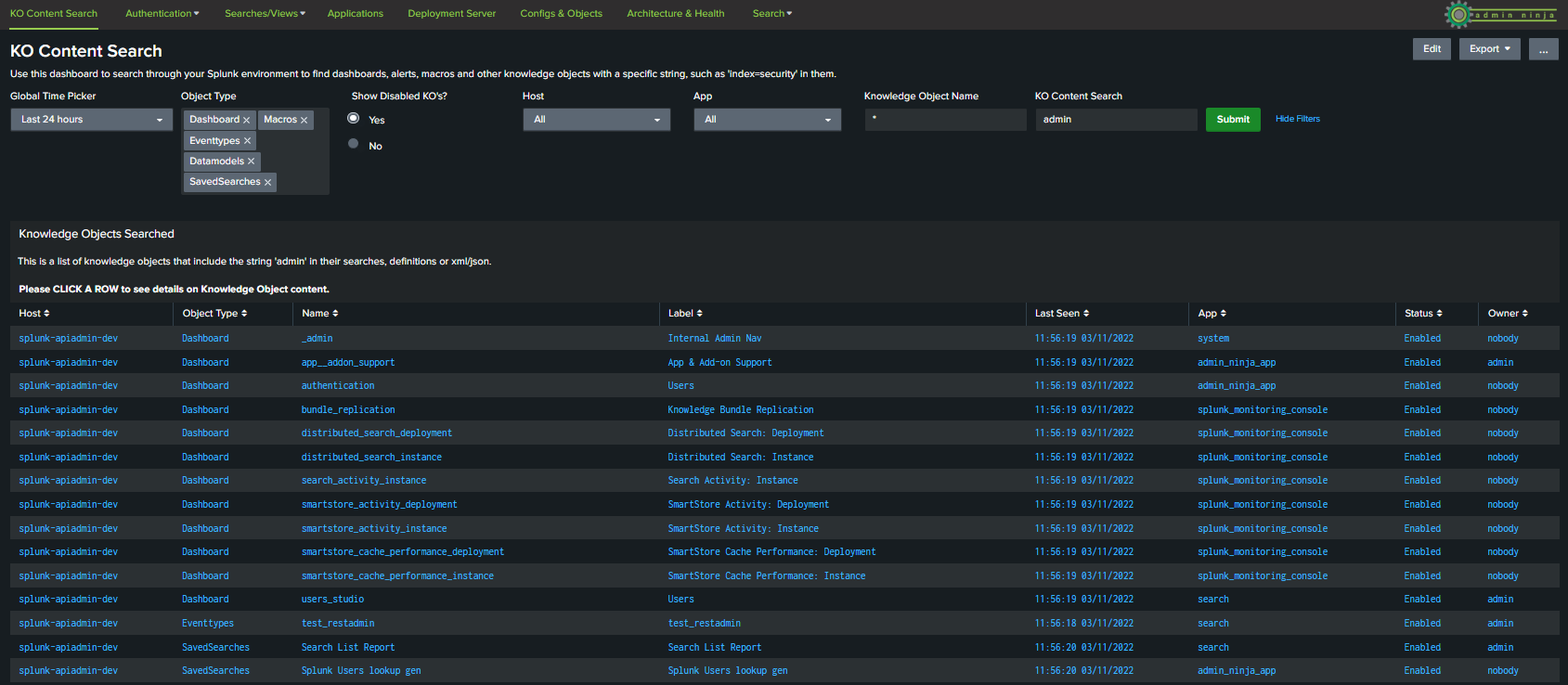Viewport: 1568px width, 685px height.
Task: Remove the Dashboard object type tag
Action: 246,120
